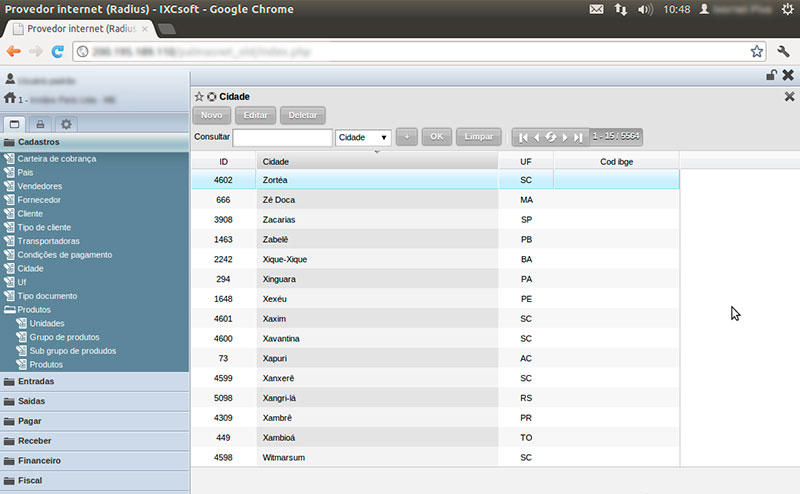Click the user profile icon in sidebar
This screenshot has width=800, height=494.
click(10, 79)
